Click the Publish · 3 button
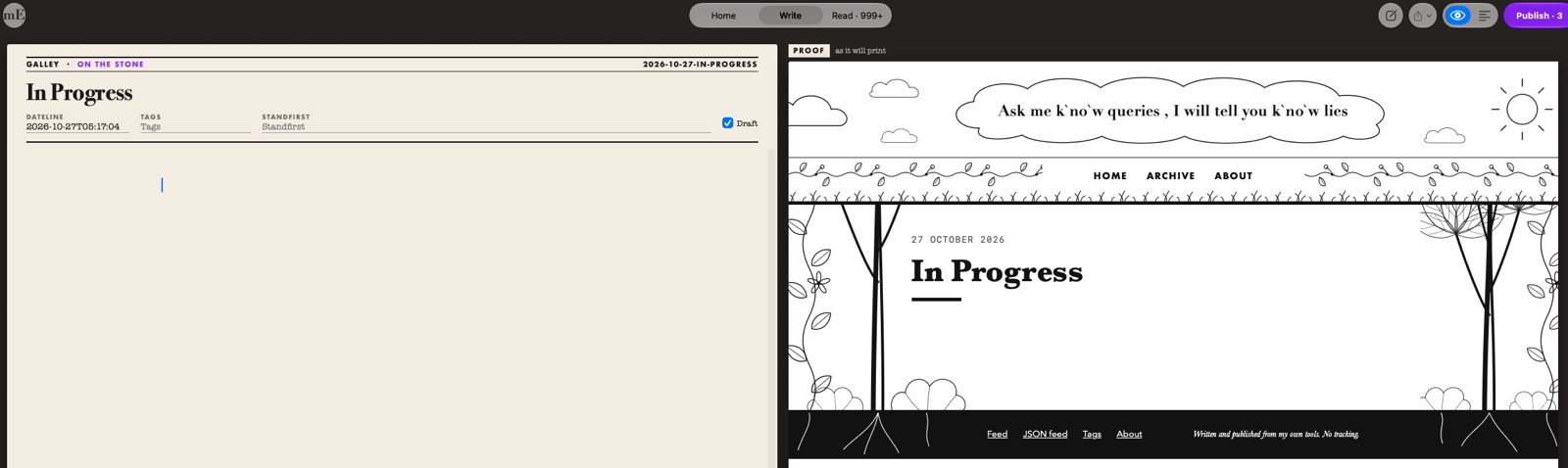Screen dimensions: 1568x468 [x=1537, y=16]
